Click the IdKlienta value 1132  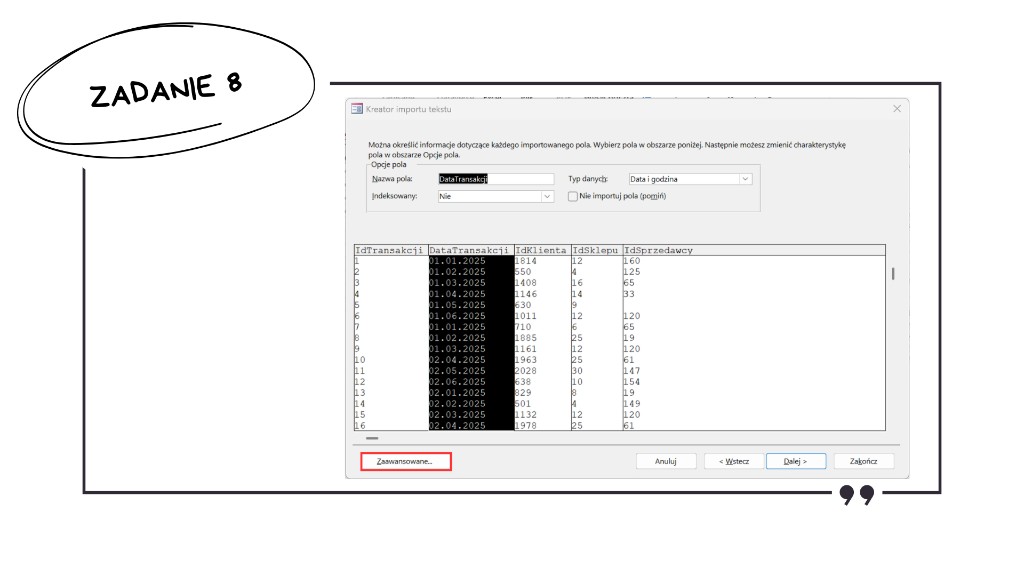tap(526, 415)
